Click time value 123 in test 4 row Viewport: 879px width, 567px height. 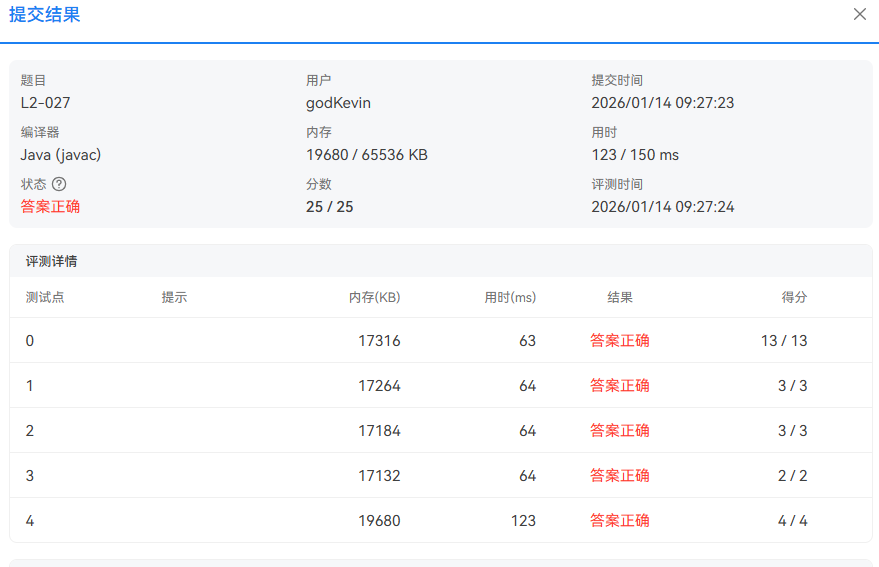(x=524, y=521)
